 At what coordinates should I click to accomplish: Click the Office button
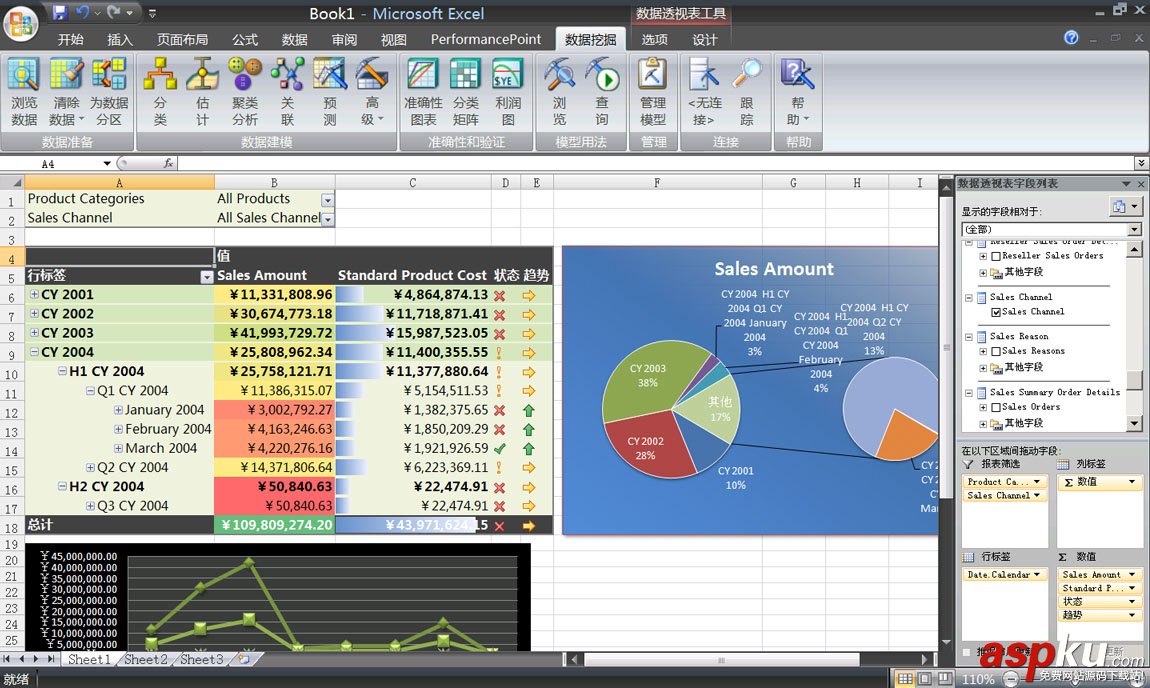21,23
